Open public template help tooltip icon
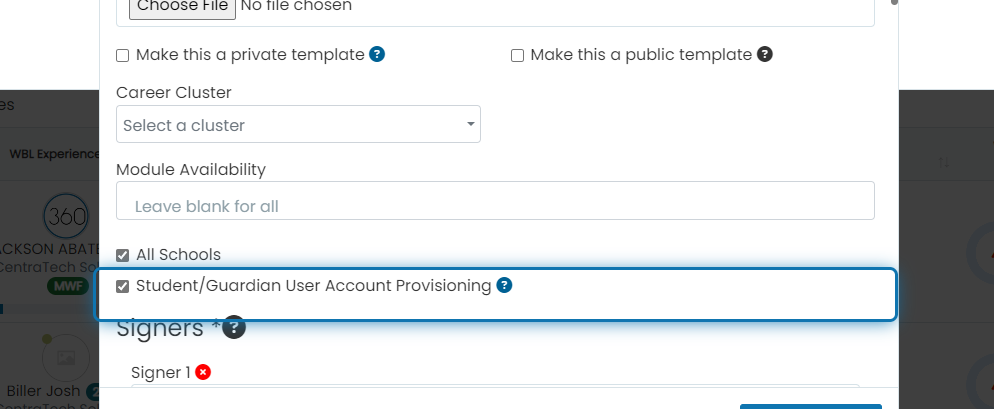This screenshot has width=994, height=409. (765, 55)
